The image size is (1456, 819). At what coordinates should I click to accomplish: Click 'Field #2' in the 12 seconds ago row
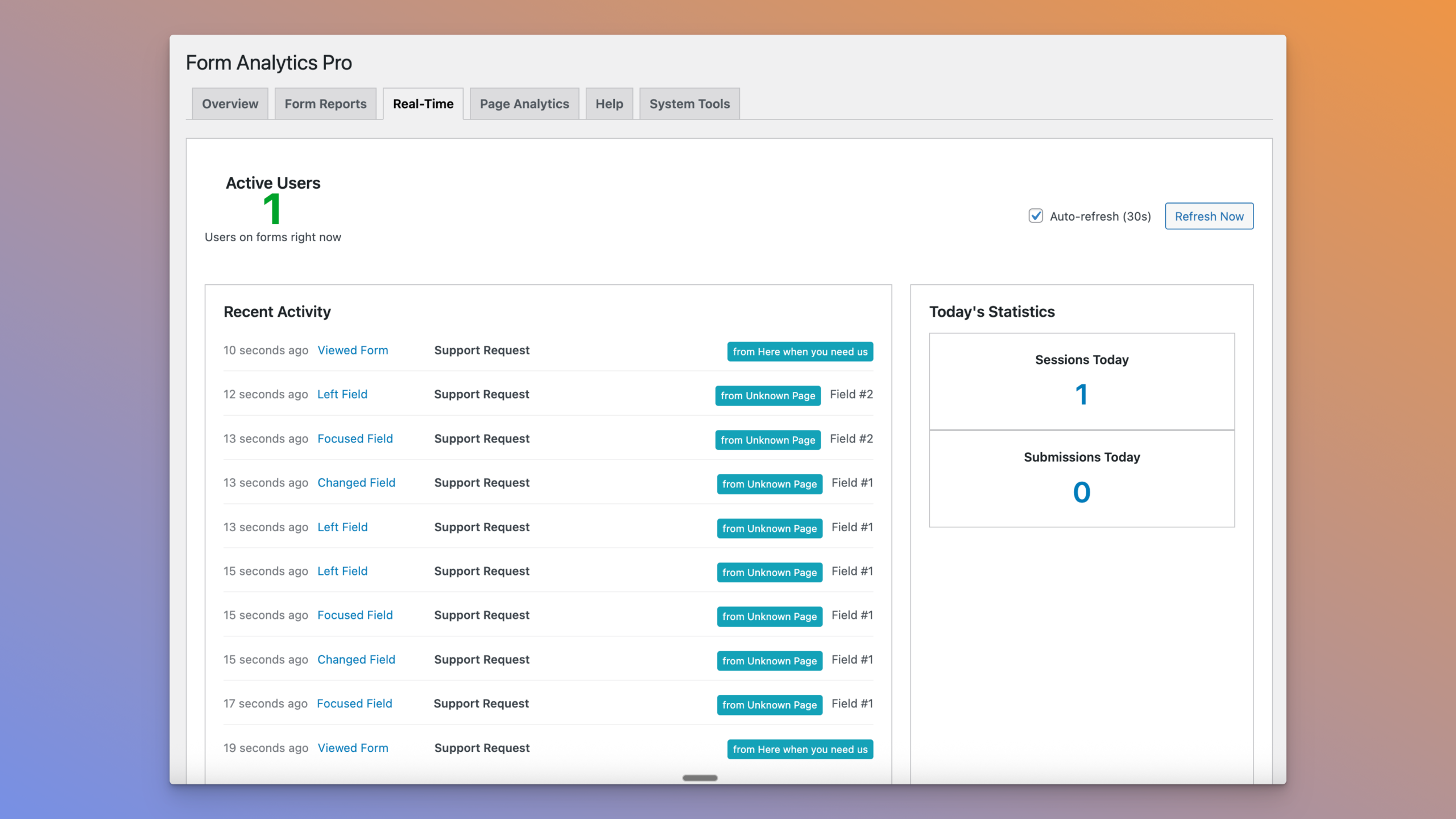tap(851, 394)
